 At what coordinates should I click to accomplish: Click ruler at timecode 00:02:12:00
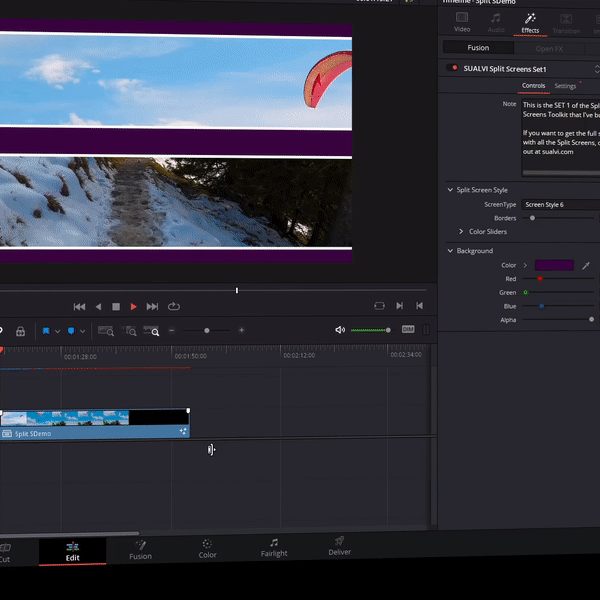299,355
